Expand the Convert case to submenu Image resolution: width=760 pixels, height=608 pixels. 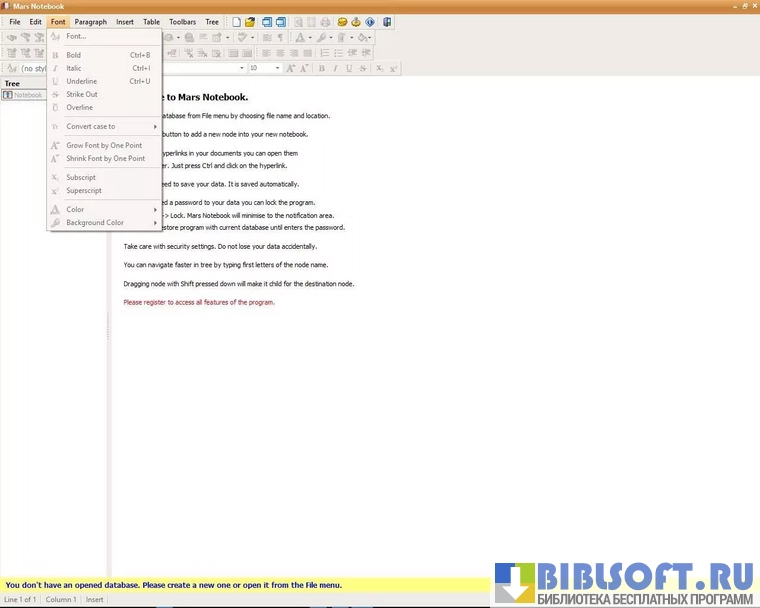pyautogui.click(x=91, y=126)
